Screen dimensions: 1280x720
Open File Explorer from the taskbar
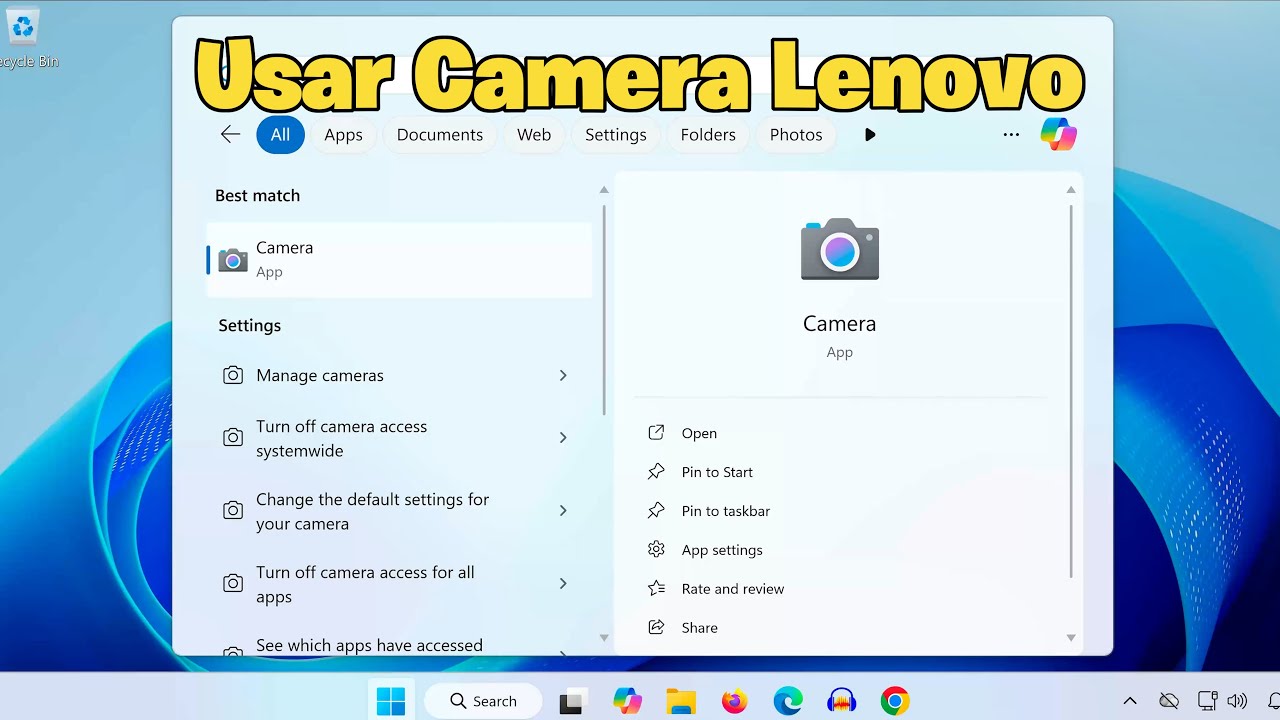click(x=681, y=701)
